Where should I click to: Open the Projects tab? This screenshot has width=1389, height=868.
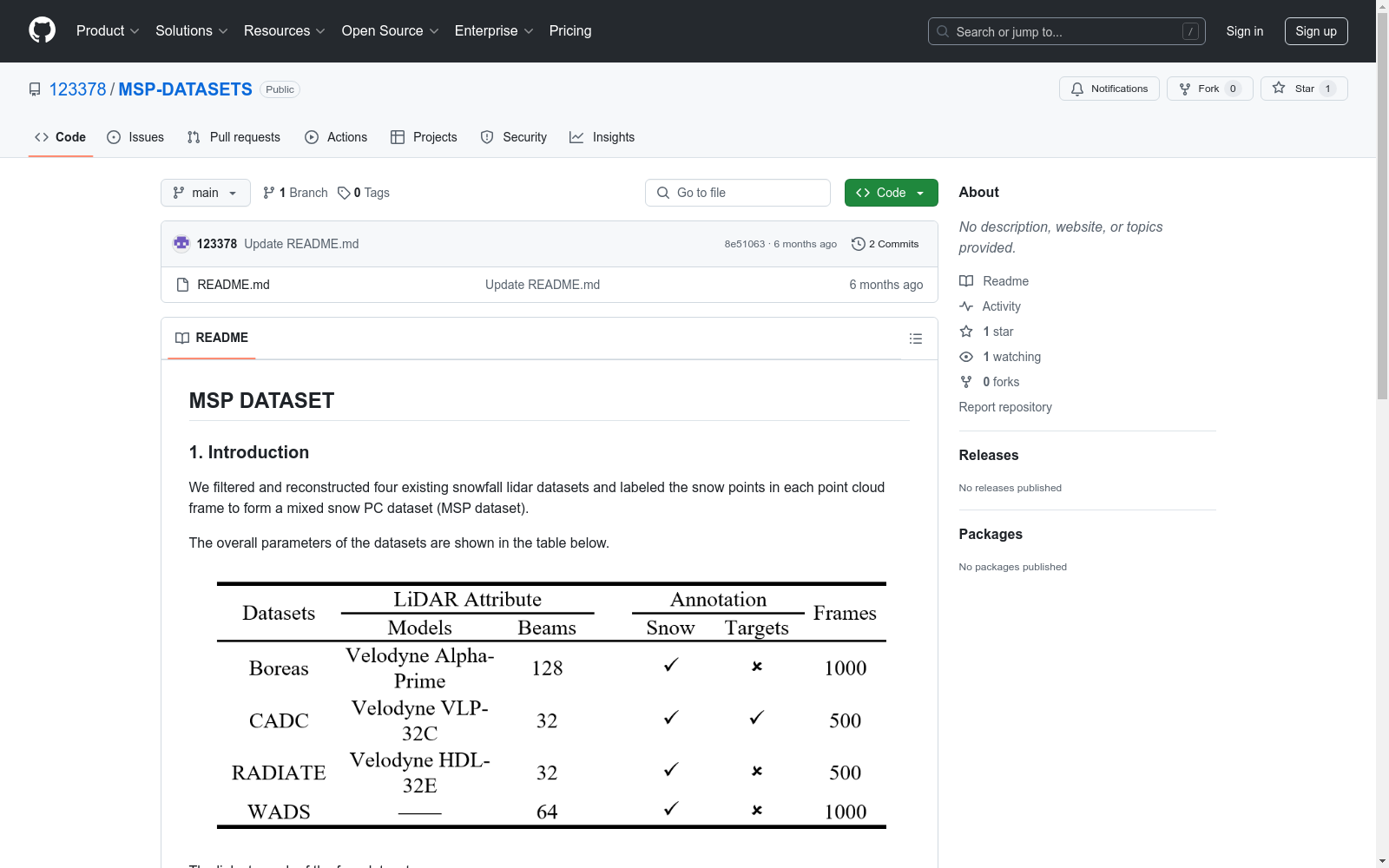[424, 137]
